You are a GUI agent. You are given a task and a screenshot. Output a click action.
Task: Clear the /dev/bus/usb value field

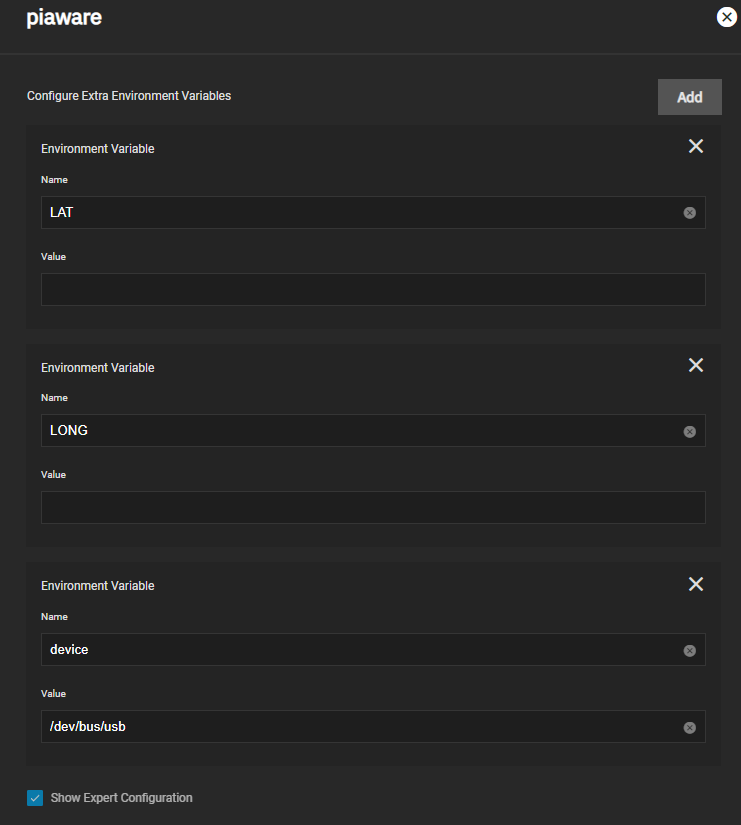689,727
